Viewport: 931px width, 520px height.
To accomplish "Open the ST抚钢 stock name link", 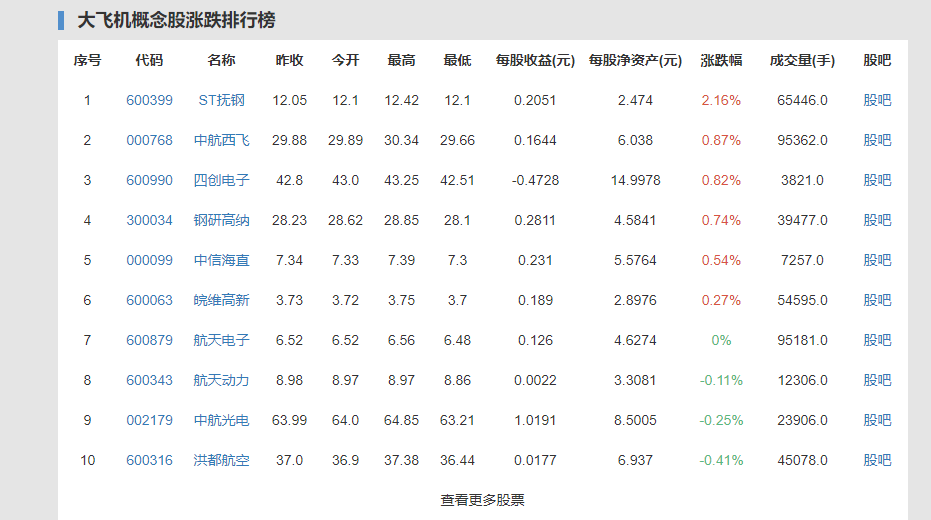I will coord(221,100).
